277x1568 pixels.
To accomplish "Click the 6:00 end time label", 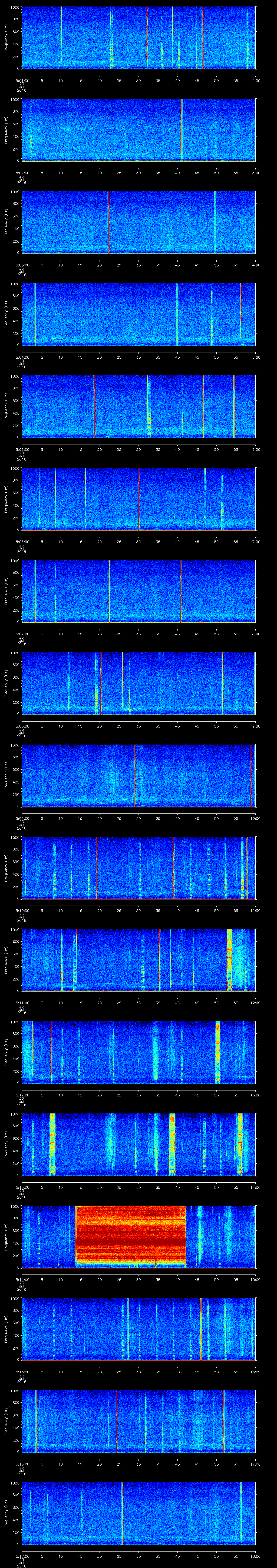I will click(x=256, y=450).
